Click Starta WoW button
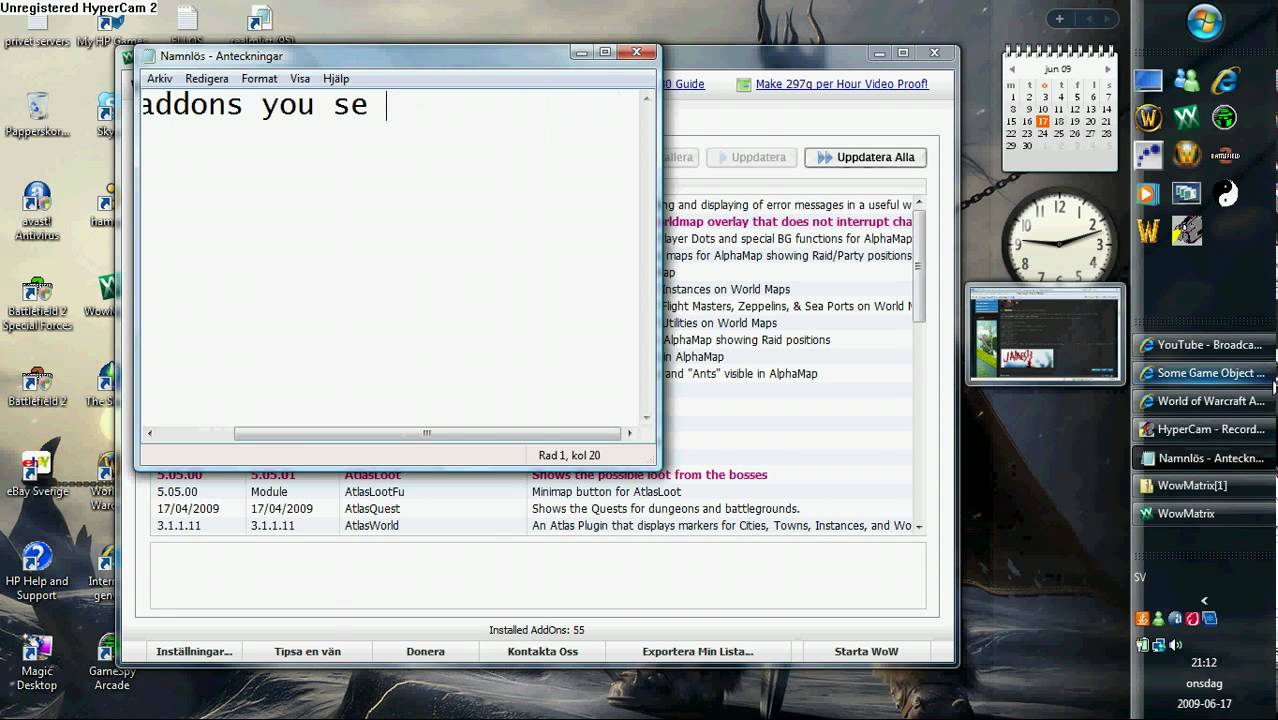 pyautogui.click(x=866, y=651)
